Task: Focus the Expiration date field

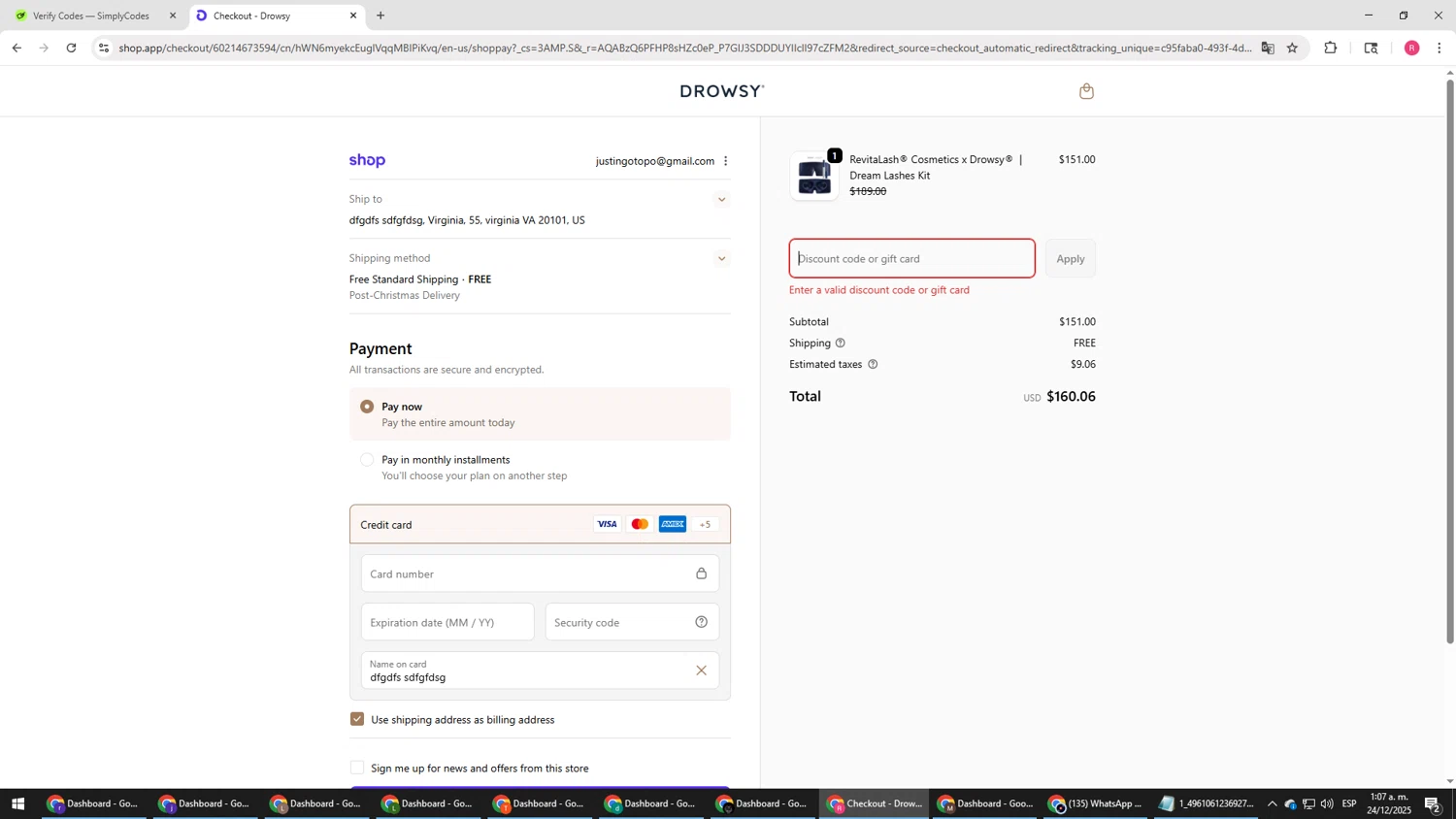Action: (x=447, y=622)
